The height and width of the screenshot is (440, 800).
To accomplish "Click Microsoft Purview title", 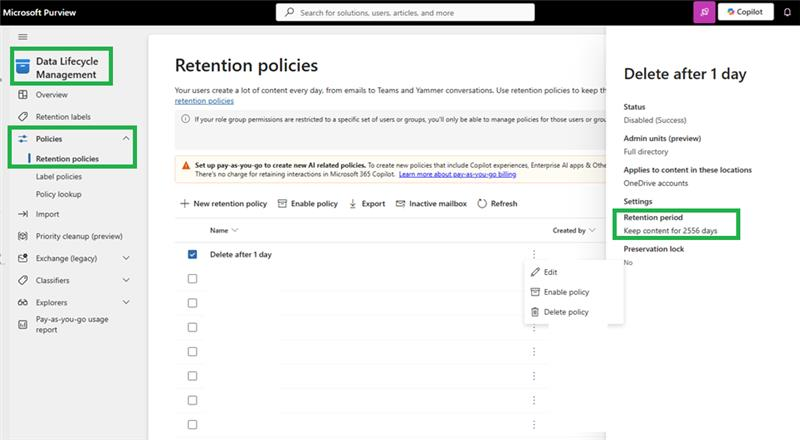I will (x=39, y=12).
